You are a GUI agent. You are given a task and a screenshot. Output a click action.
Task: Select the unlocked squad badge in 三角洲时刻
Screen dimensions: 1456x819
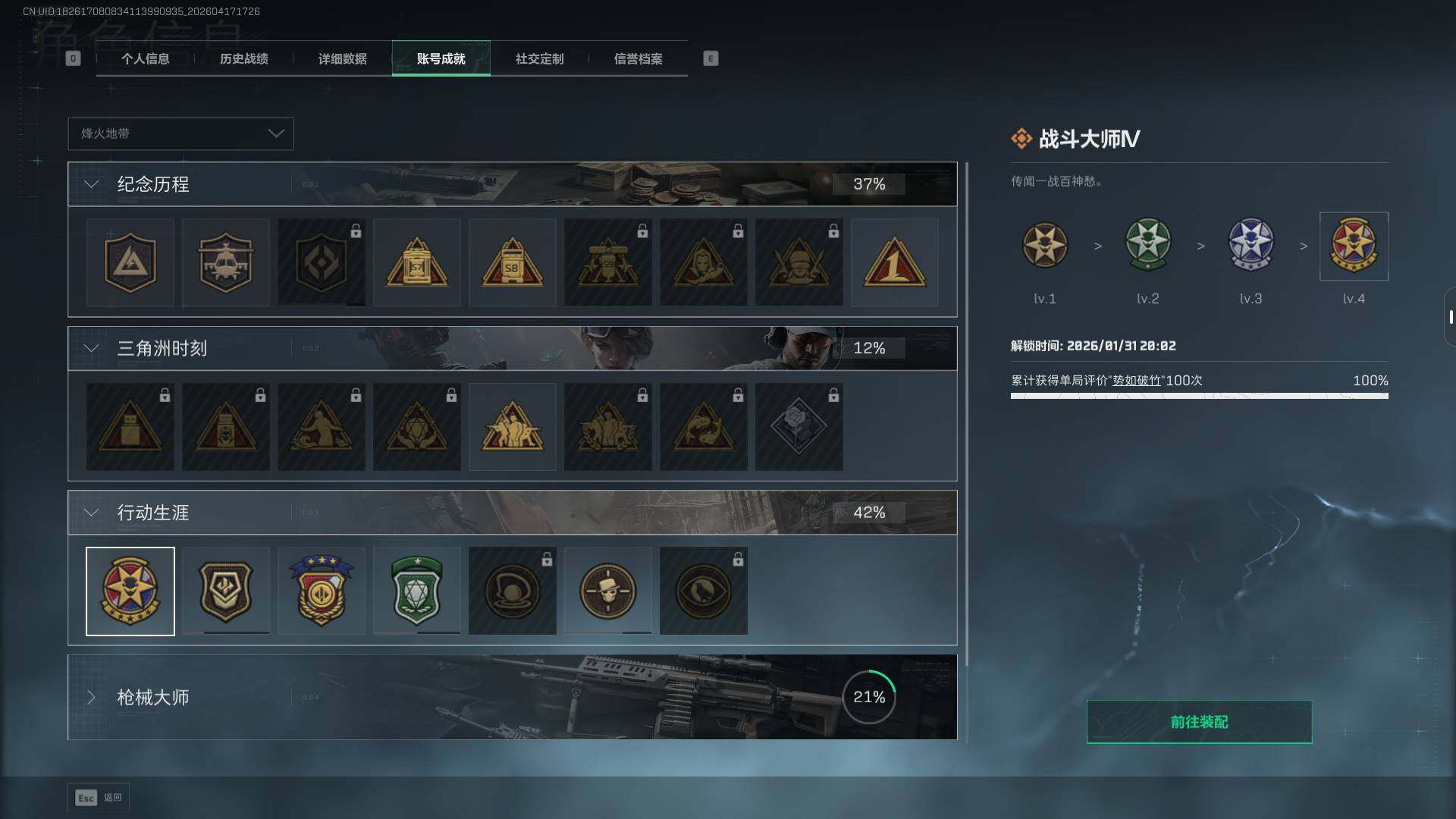pos(512,427)
